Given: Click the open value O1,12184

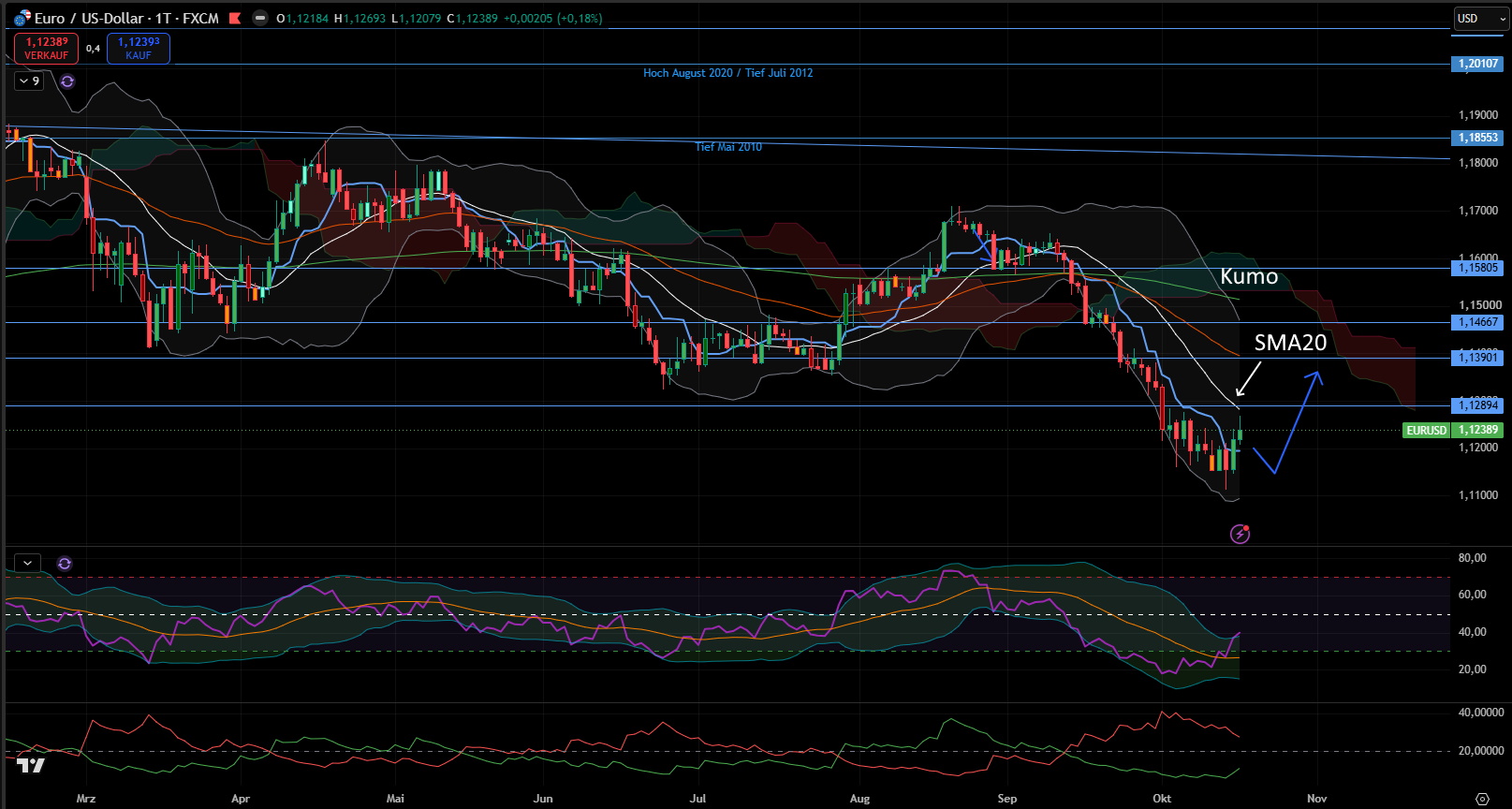Looking at the screenshot, I should tap(302, 18).
